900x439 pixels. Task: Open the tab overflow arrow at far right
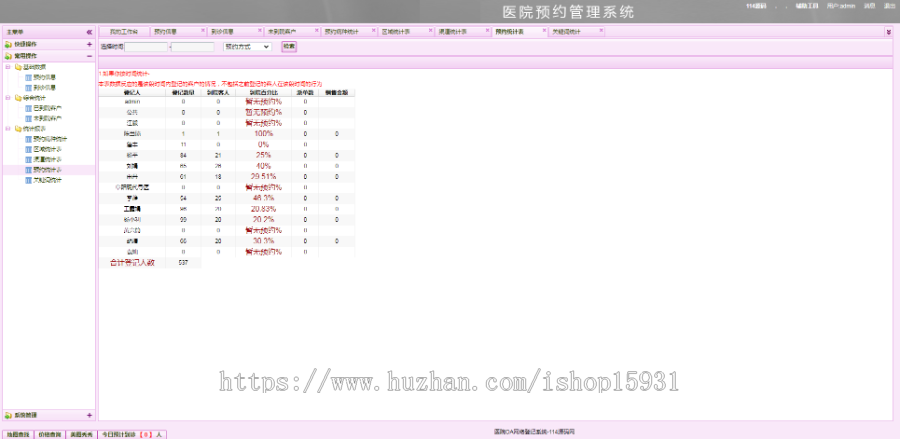[889, 32]
